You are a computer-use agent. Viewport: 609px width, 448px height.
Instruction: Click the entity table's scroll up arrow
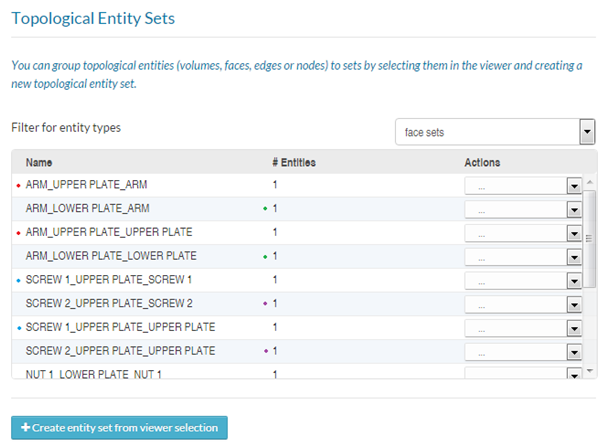coord(590,181)
